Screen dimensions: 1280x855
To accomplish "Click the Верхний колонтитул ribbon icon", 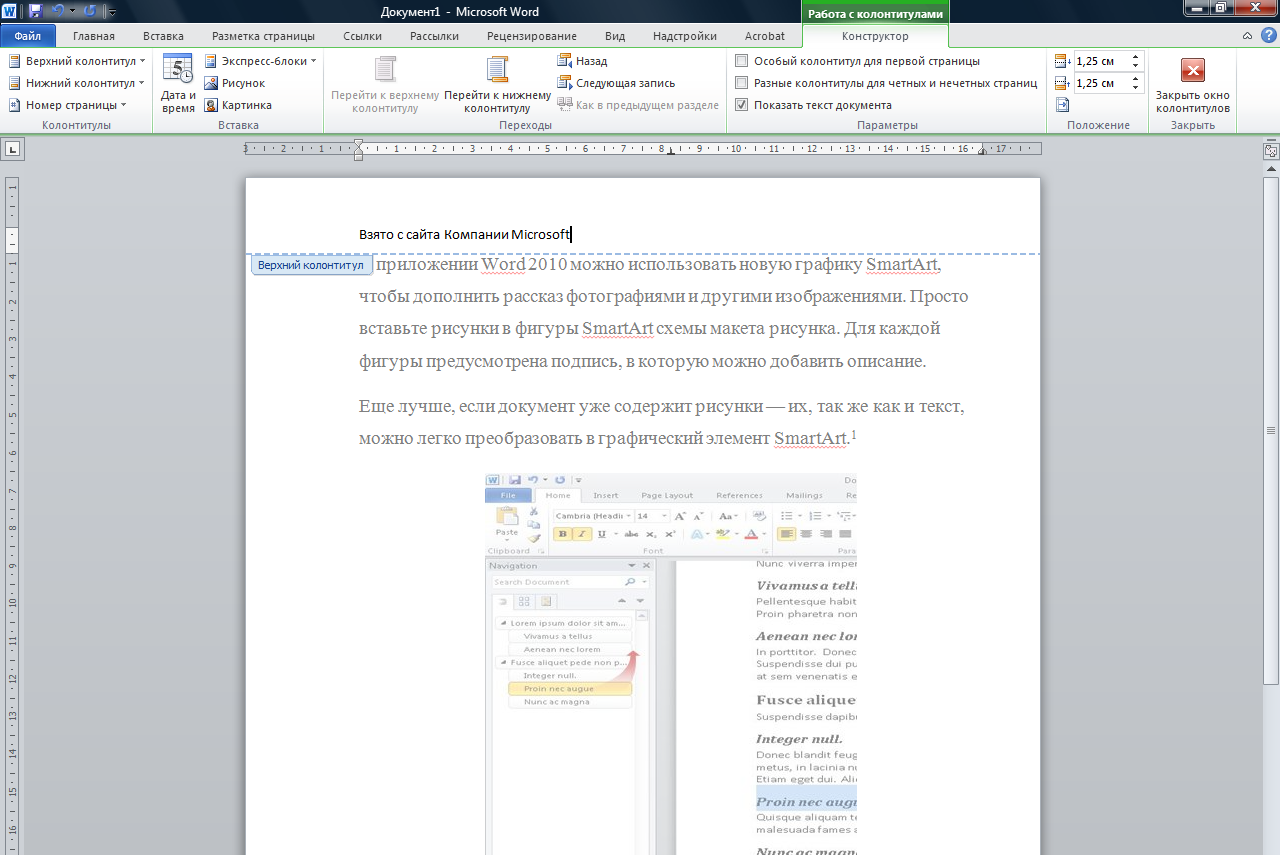I will coord(15,61).
